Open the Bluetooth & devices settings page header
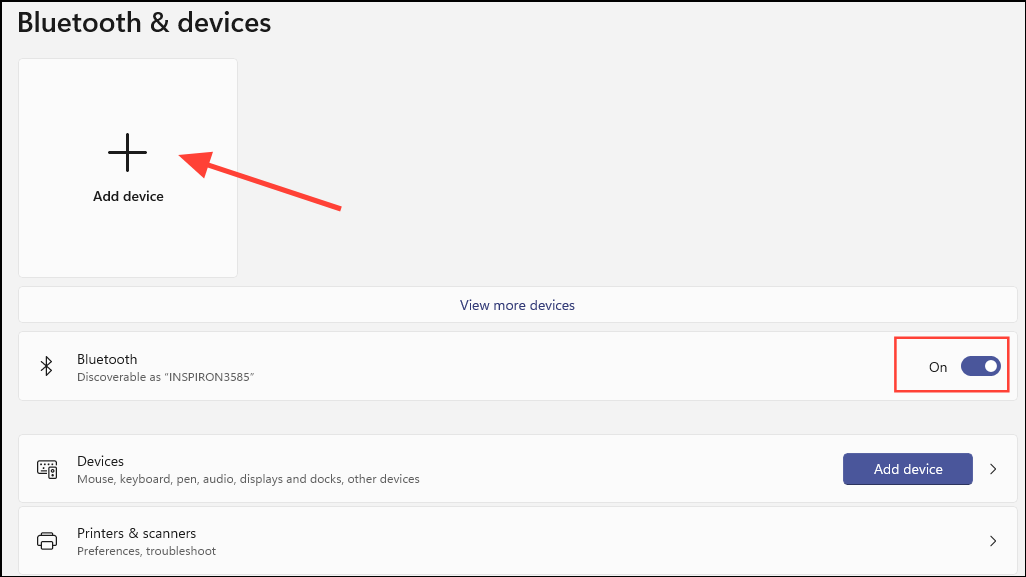The height and width of the screenshot is (577, 1026). tap(143, 22)
